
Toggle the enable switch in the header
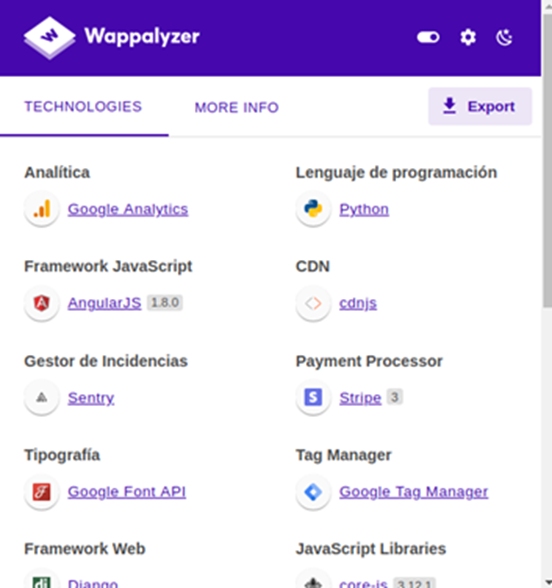428,37
